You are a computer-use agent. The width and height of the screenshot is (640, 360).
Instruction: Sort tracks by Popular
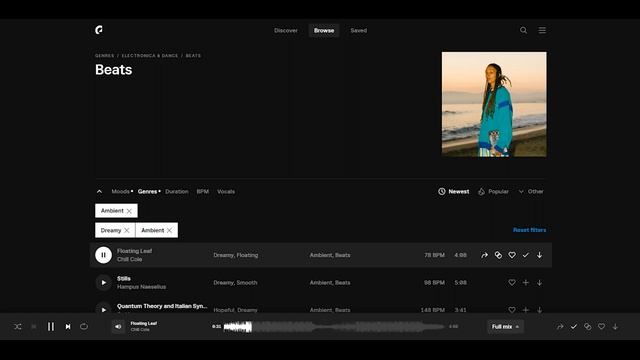click(x=493, y=191)
